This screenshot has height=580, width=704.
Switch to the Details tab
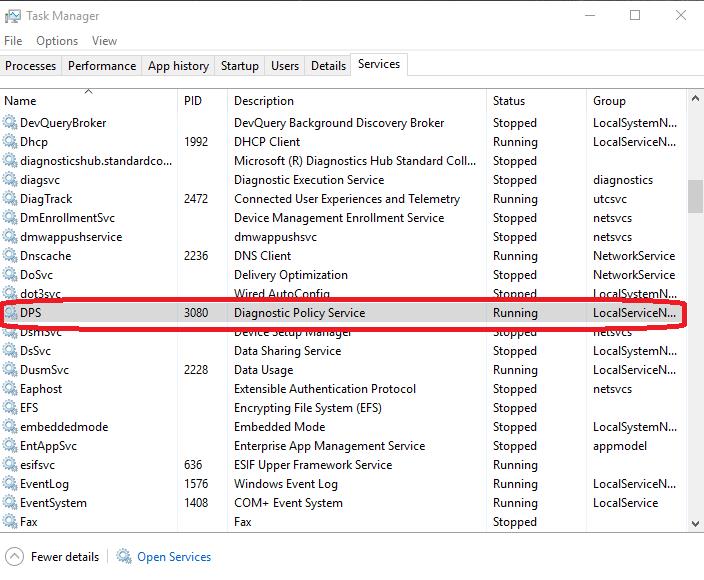point(328,66)
